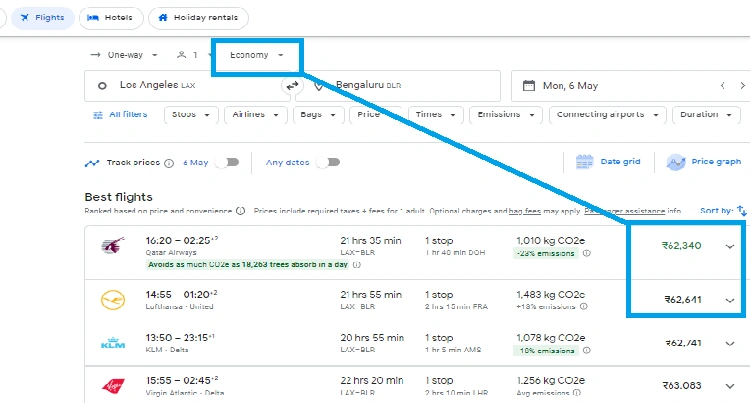This screenshot has height=403, width=751.
Task: Click the Price graph chart icon
Action: click(x=676, y=162)
